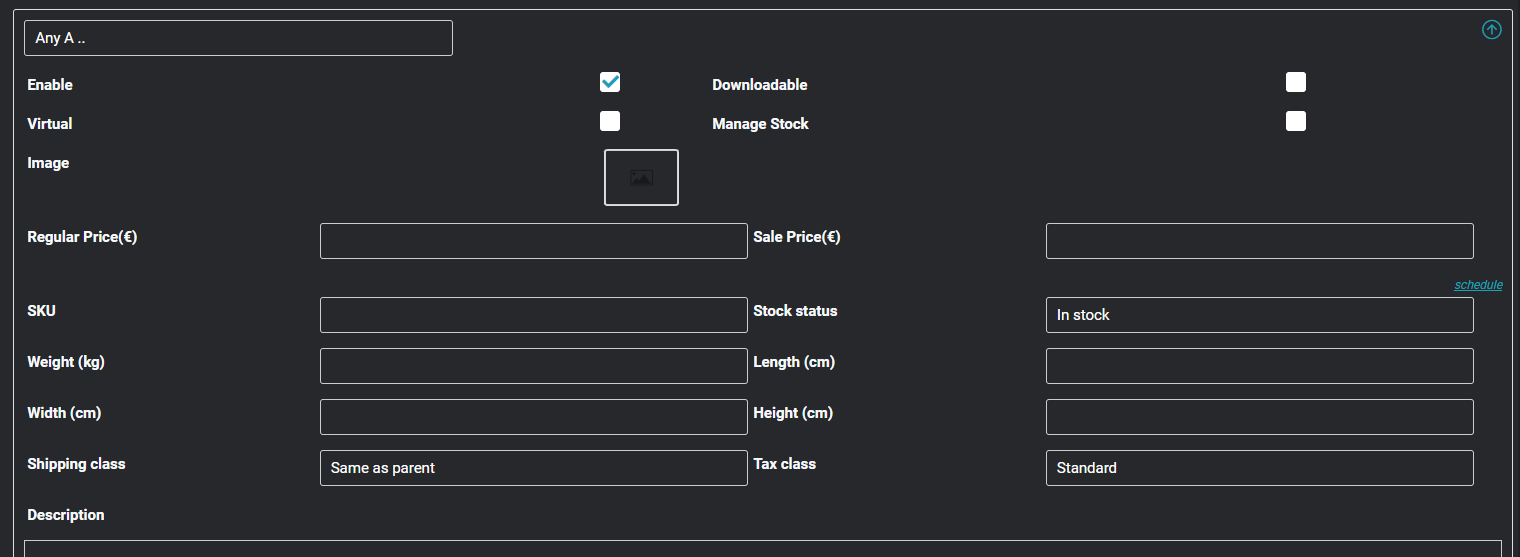Expand the Shipping class dropdown
The width and height of the screenshot is (1520, 557).
[534, 468]
